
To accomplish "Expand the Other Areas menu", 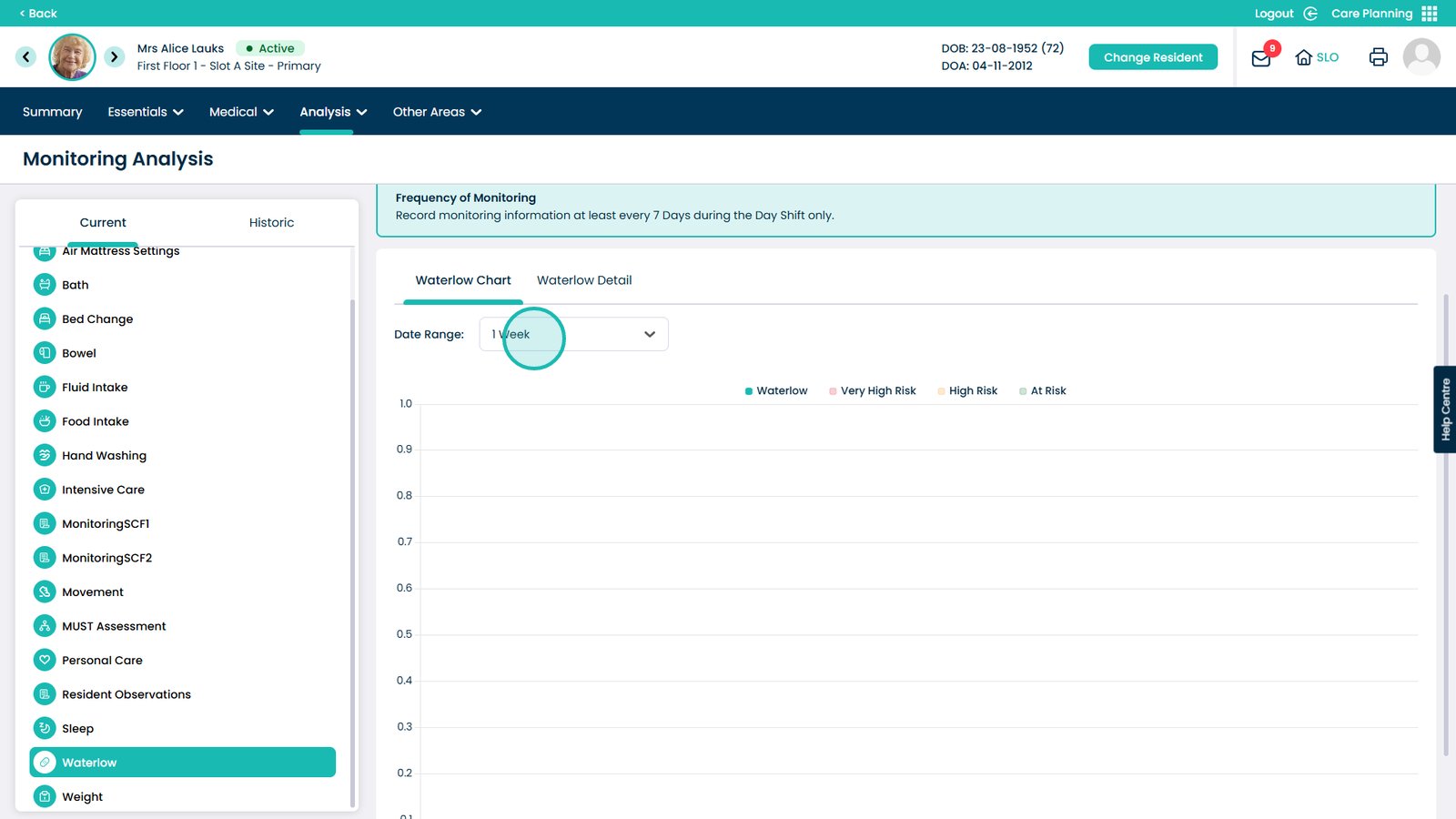I will point(437,112).
